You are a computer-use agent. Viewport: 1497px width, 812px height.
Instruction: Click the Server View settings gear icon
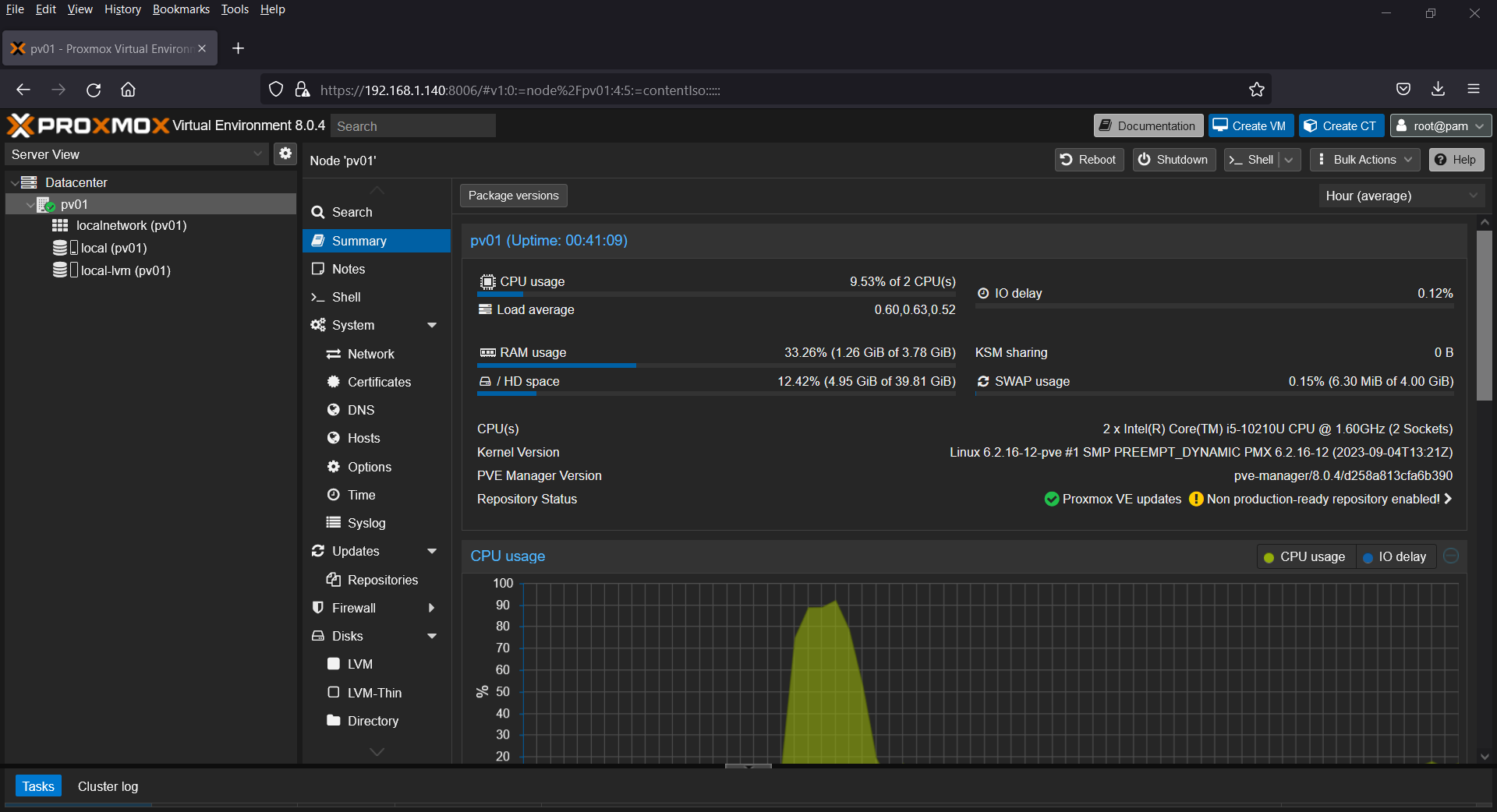285,154
